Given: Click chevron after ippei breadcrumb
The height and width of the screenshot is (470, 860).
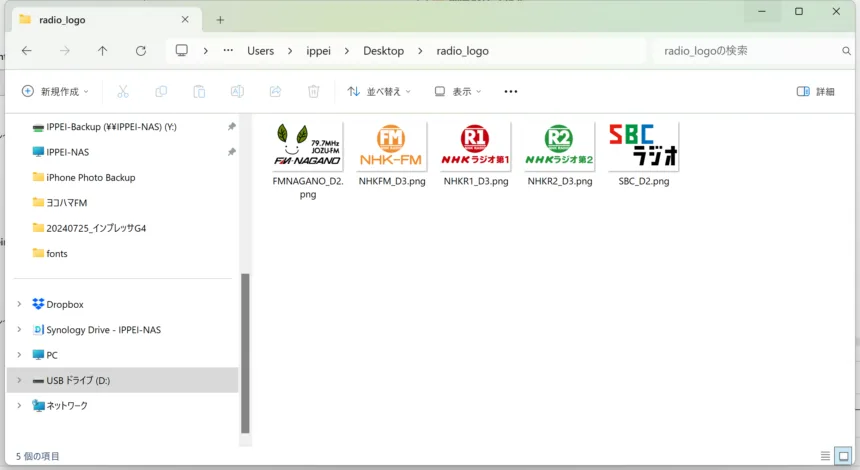Looking at the screenshot, I should point(347,51).
